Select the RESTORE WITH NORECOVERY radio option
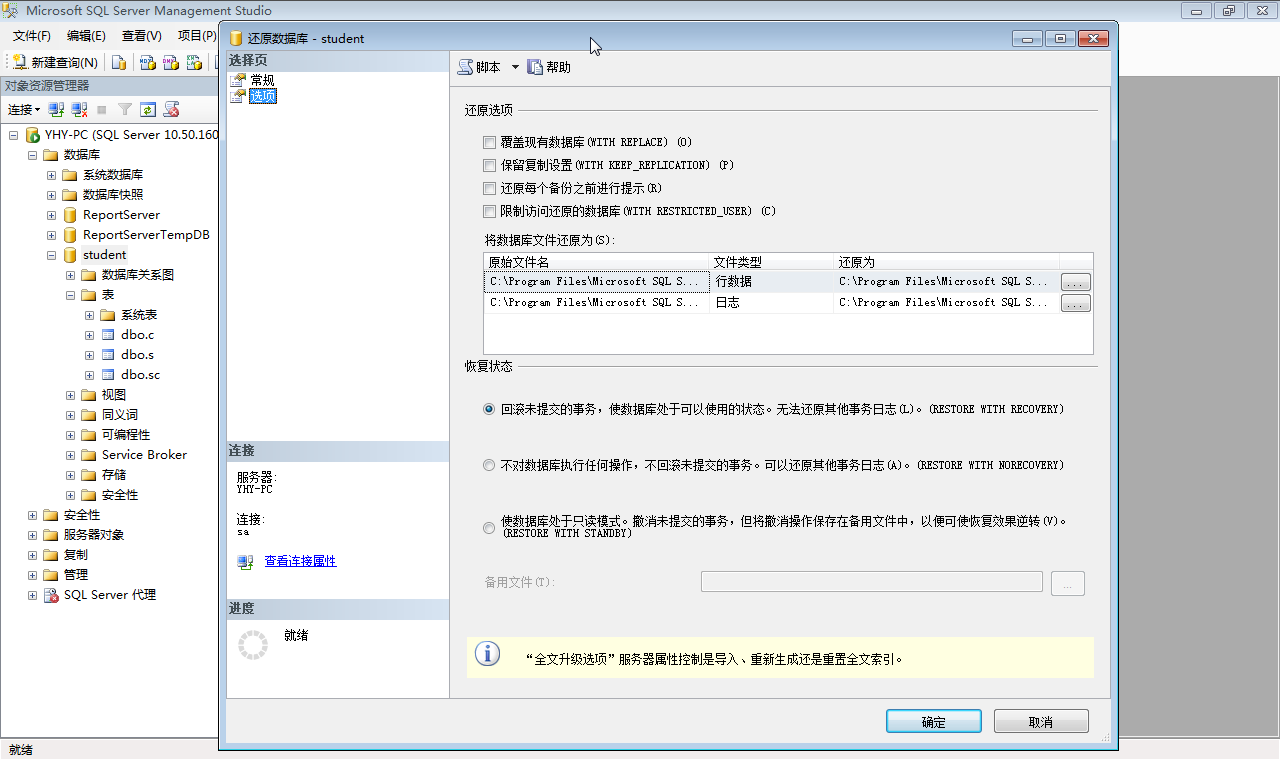This screenshot has width=1280, height=760. (x=489, y=465)
